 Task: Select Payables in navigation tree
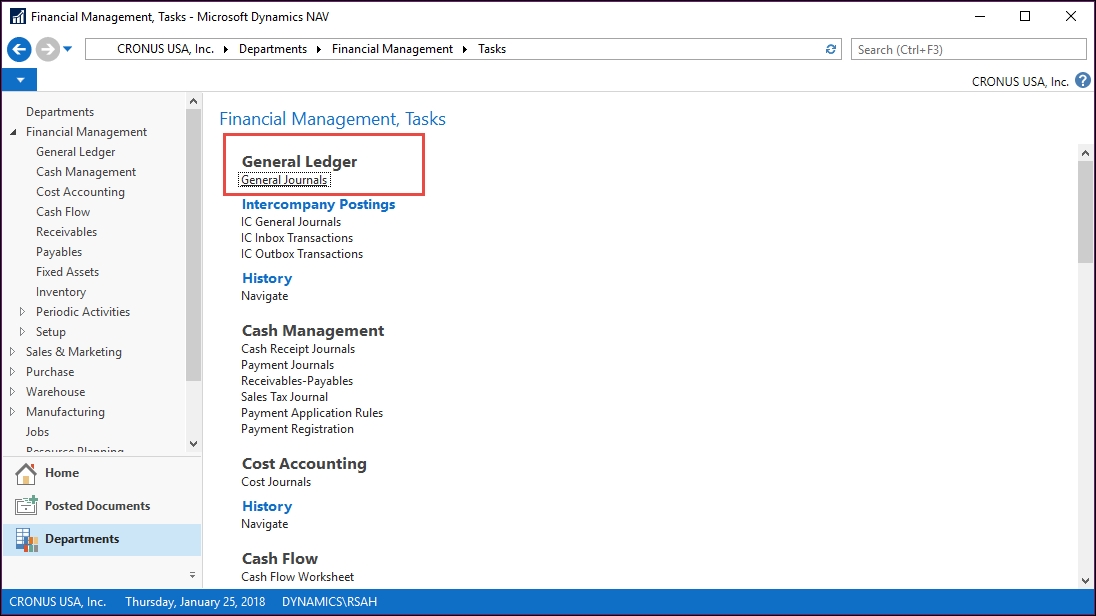pyautogui.click(x=59, y=252)
